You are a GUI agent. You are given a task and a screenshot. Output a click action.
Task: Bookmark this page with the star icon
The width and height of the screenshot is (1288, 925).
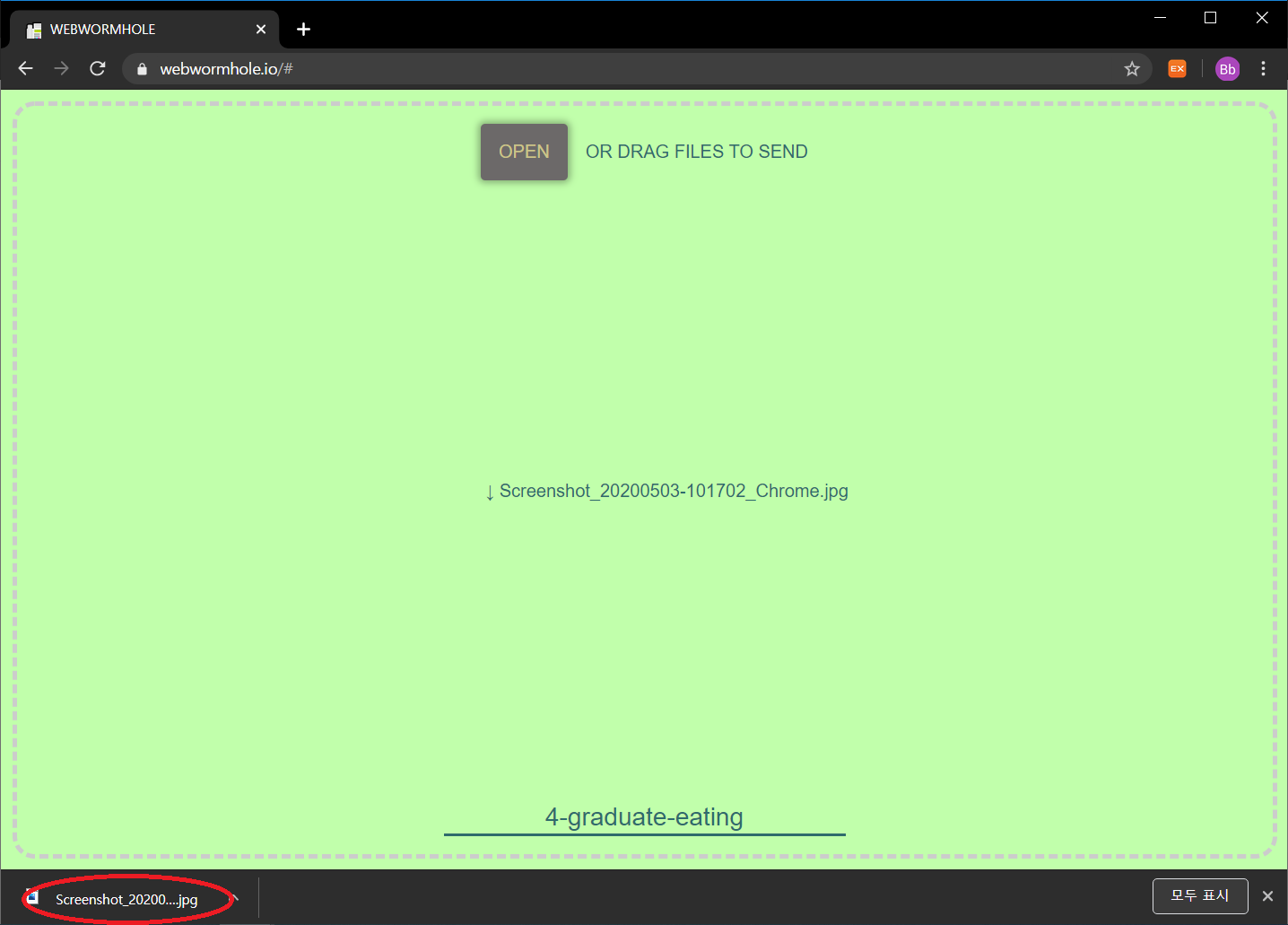point(1132,69)
